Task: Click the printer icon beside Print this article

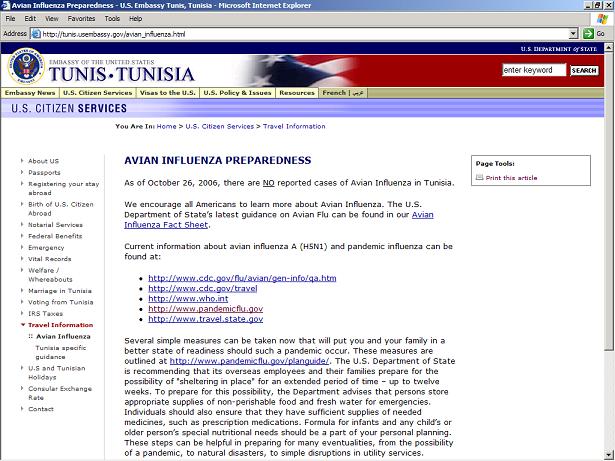Action: click(479, 177)
